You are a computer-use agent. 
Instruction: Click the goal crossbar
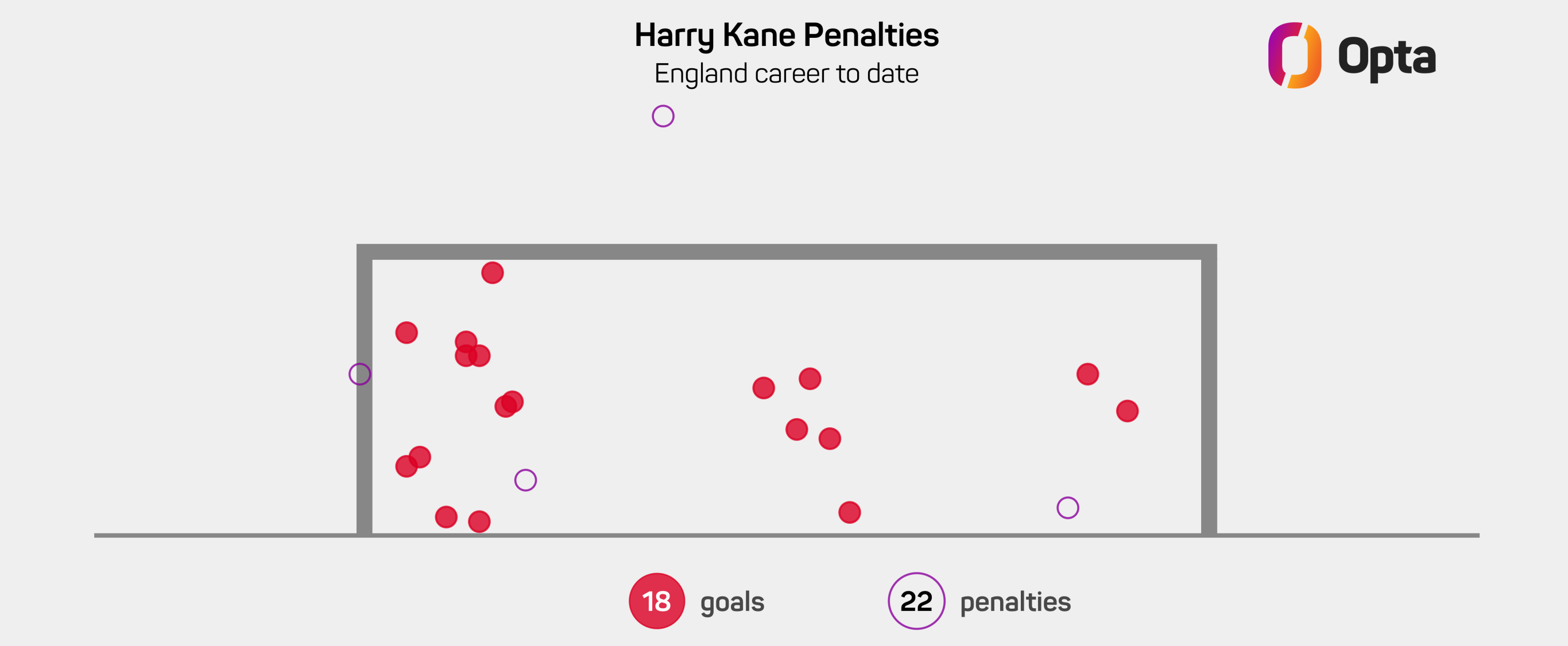tap(787, 252)
